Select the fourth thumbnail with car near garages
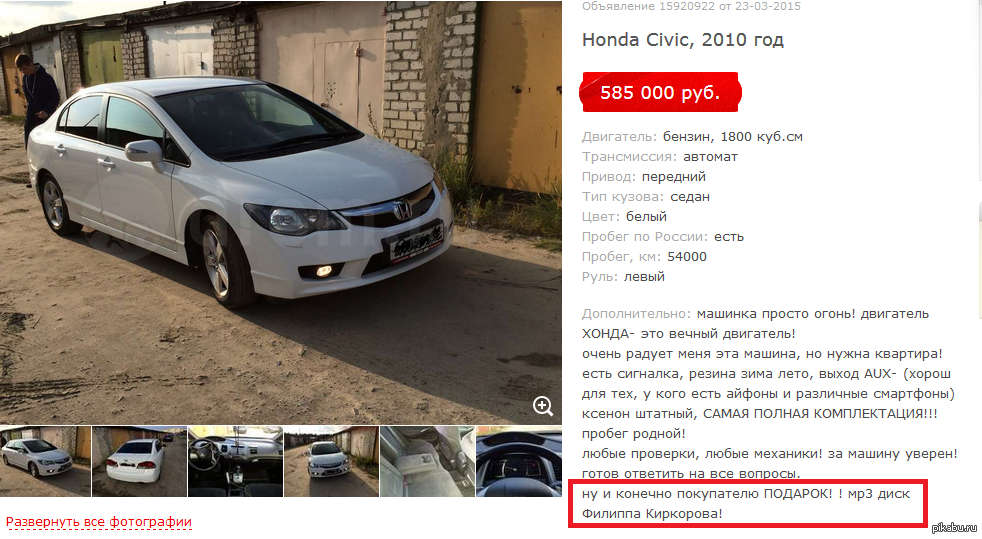The image size is (982, 539). (x=331, y=461)
